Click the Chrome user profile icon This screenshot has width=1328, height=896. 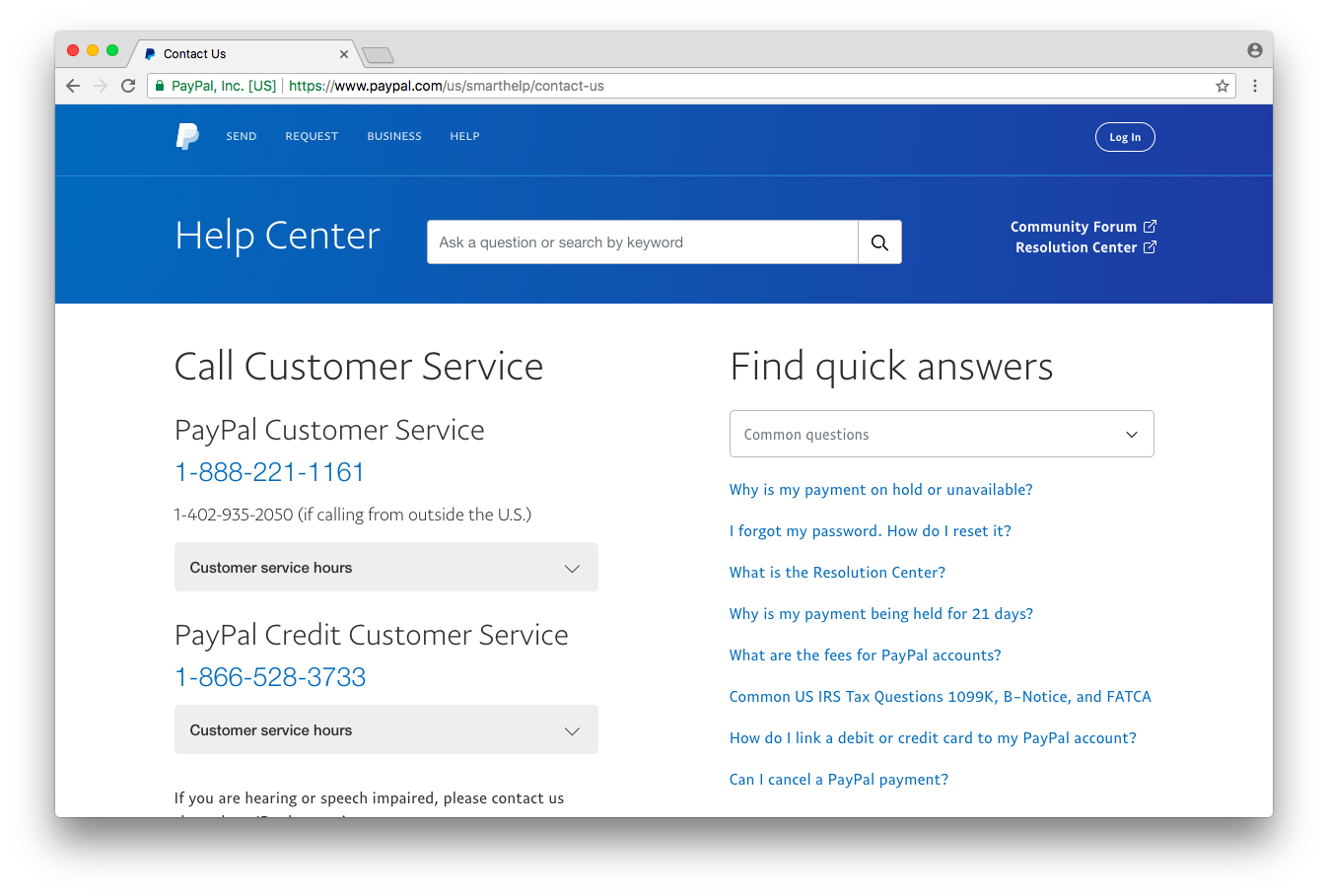(1255, 50)
